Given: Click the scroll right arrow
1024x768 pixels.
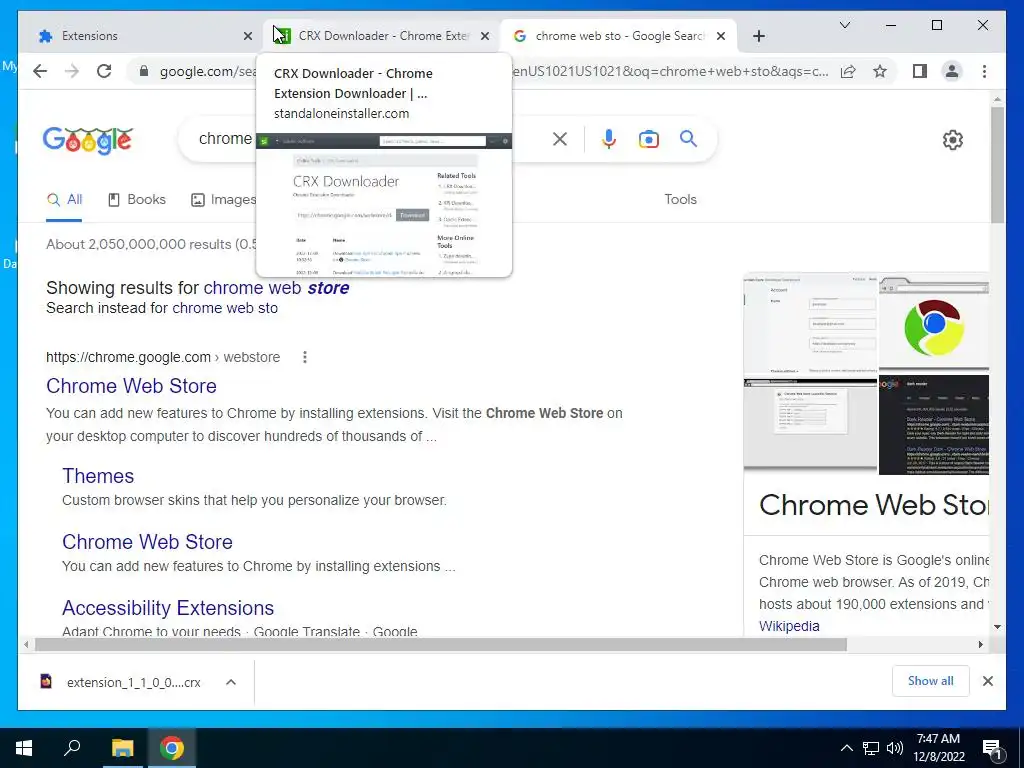Looking at the screenshot, I should tap(980, 645).
